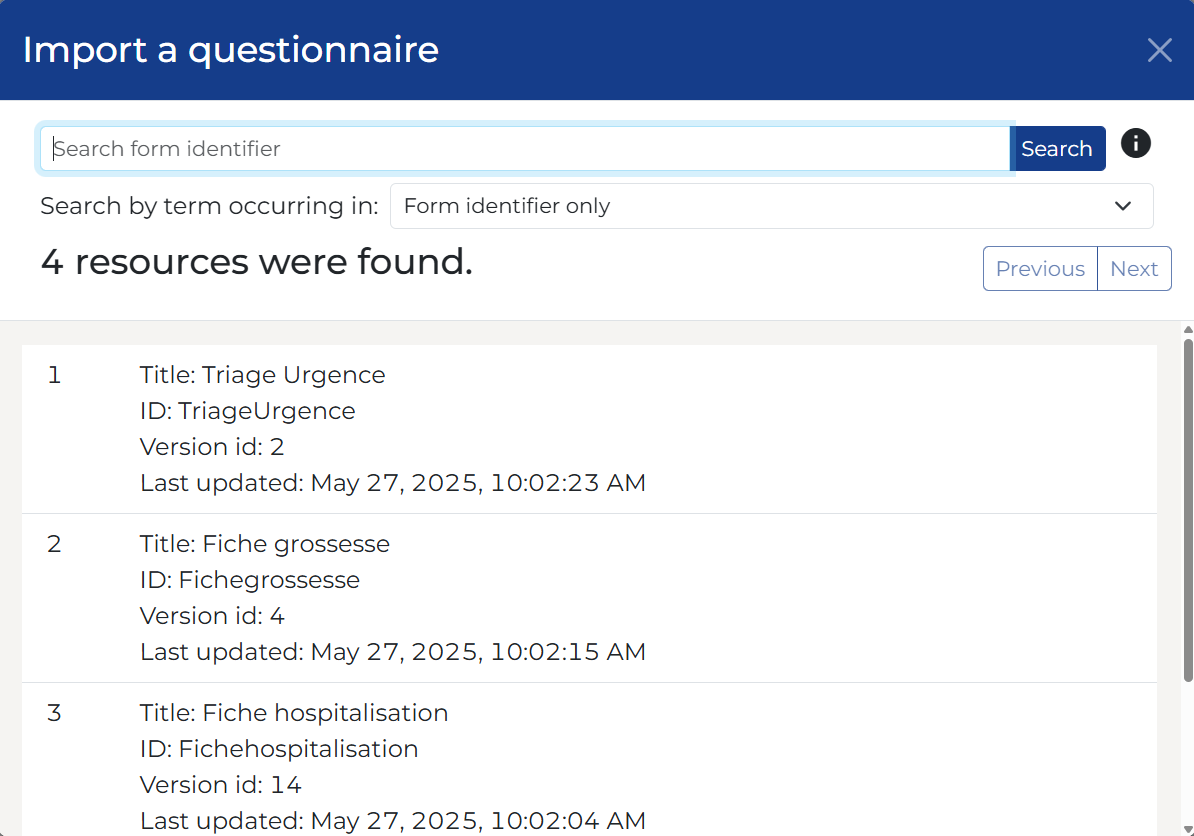
Task: Click the search info icon
Action: pos(1135,143)
